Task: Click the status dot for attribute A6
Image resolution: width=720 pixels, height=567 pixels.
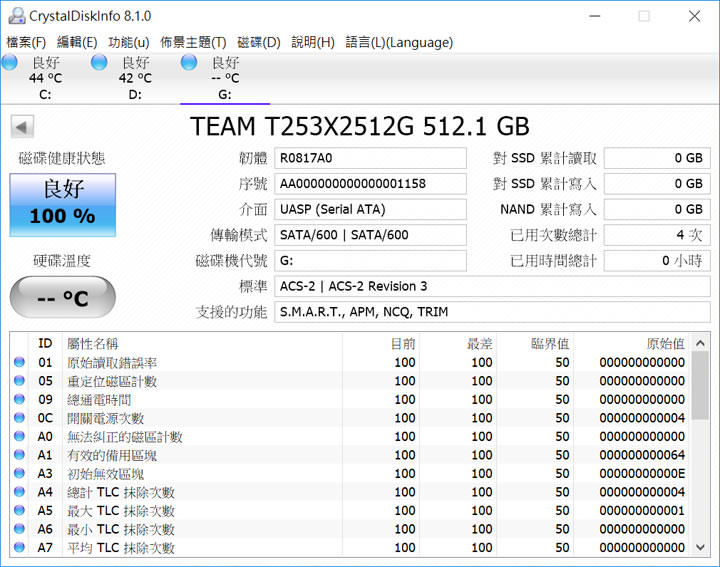Action: pos(19,529)
